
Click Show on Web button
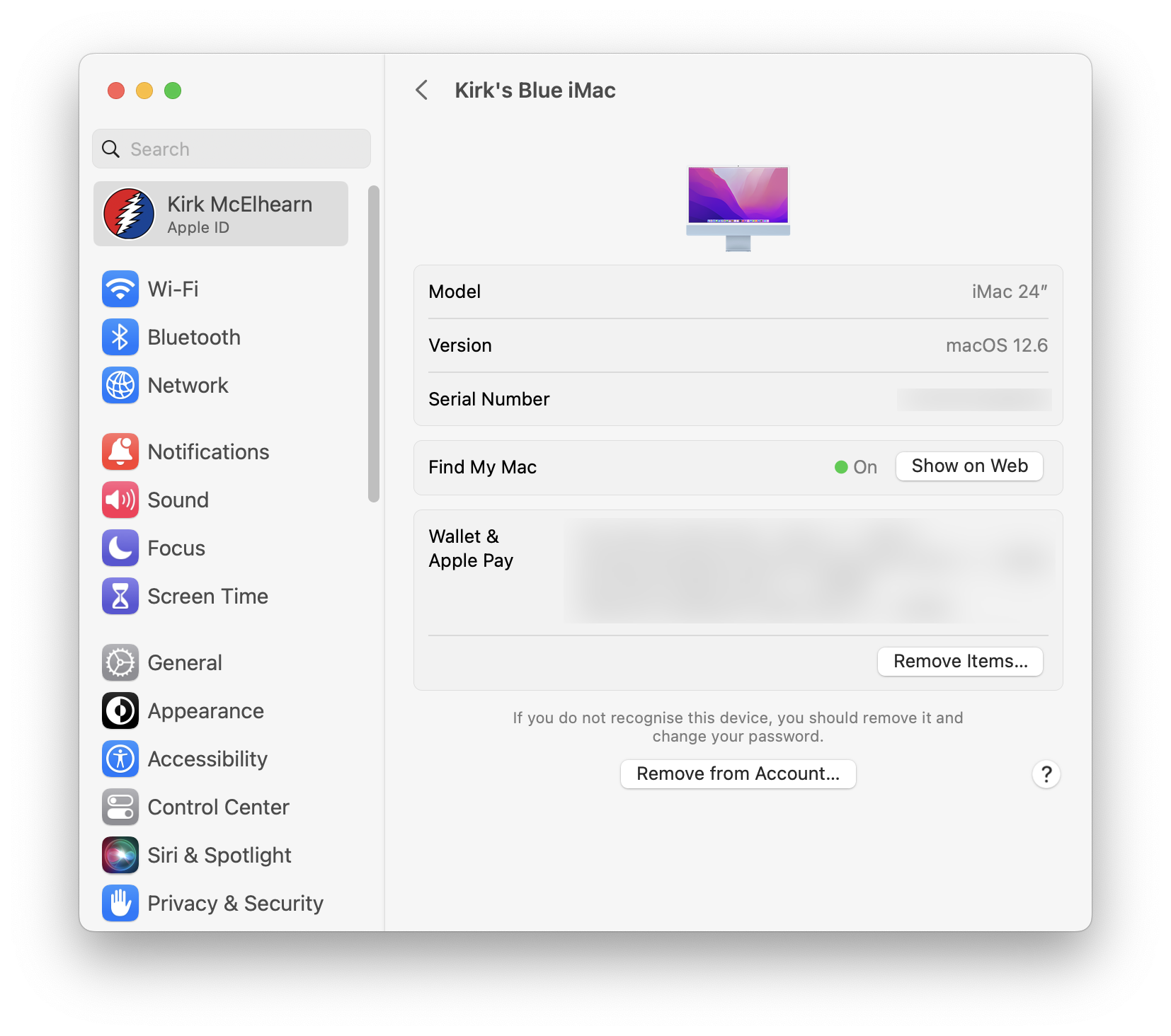click(x=969, y=466)
